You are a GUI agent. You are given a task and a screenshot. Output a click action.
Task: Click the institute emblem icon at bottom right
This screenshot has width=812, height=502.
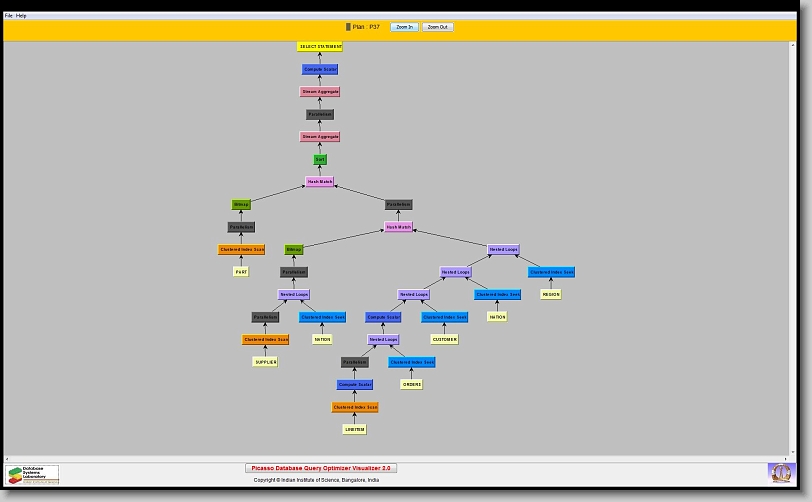(x=779, y=471)
